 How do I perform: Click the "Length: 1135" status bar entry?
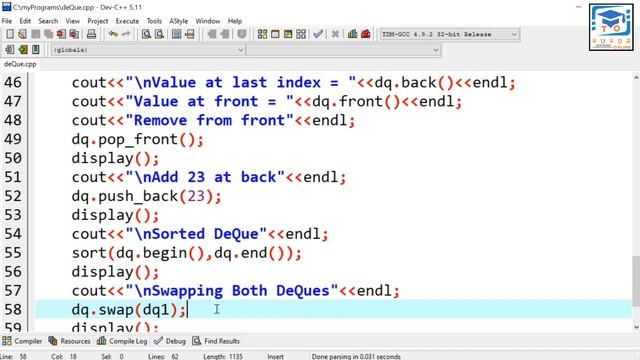223,356
